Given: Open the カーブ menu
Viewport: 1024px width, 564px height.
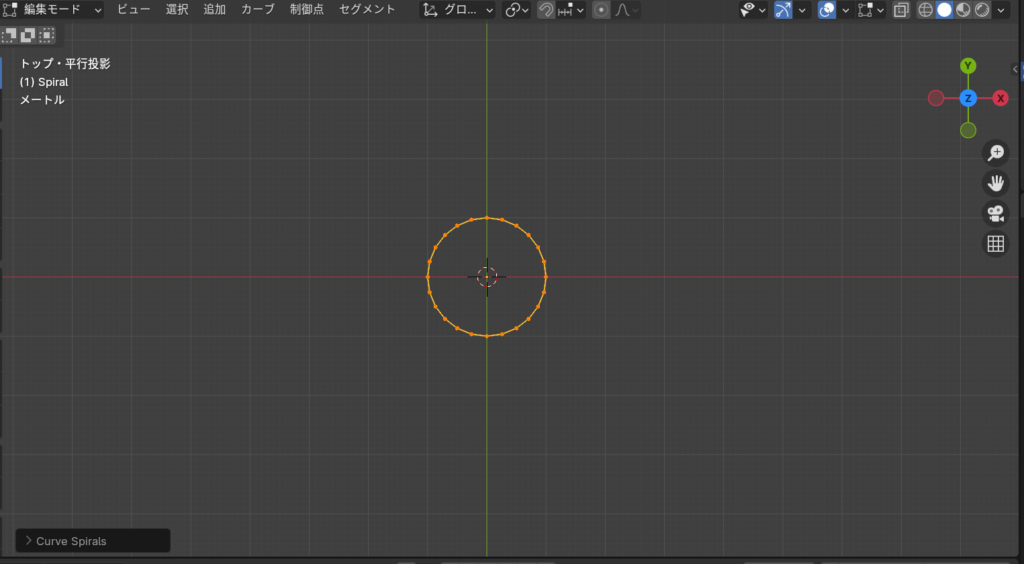Looking at the screenshot, I should click(x=257, y=10).
